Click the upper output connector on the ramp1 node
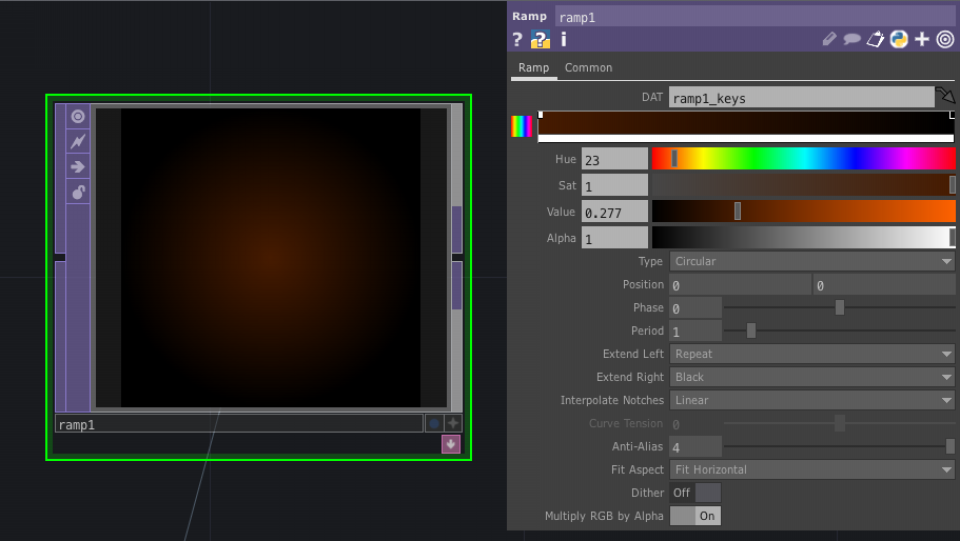This screenshot has height=541, width=960. click(457, 229)
